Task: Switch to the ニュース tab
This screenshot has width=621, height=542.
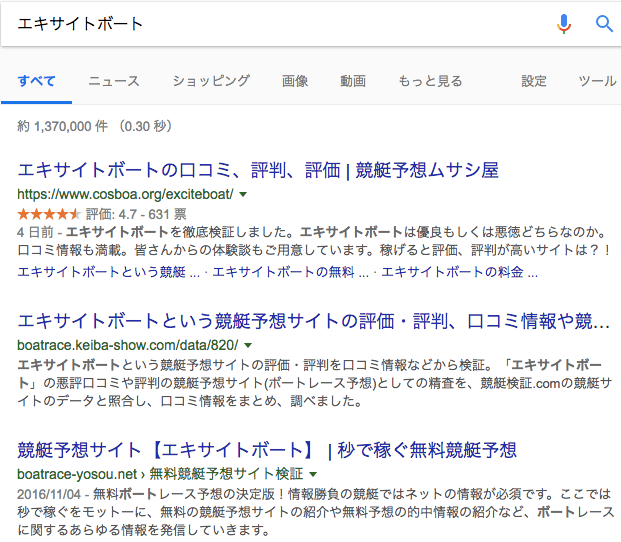Action: point(114,81)
